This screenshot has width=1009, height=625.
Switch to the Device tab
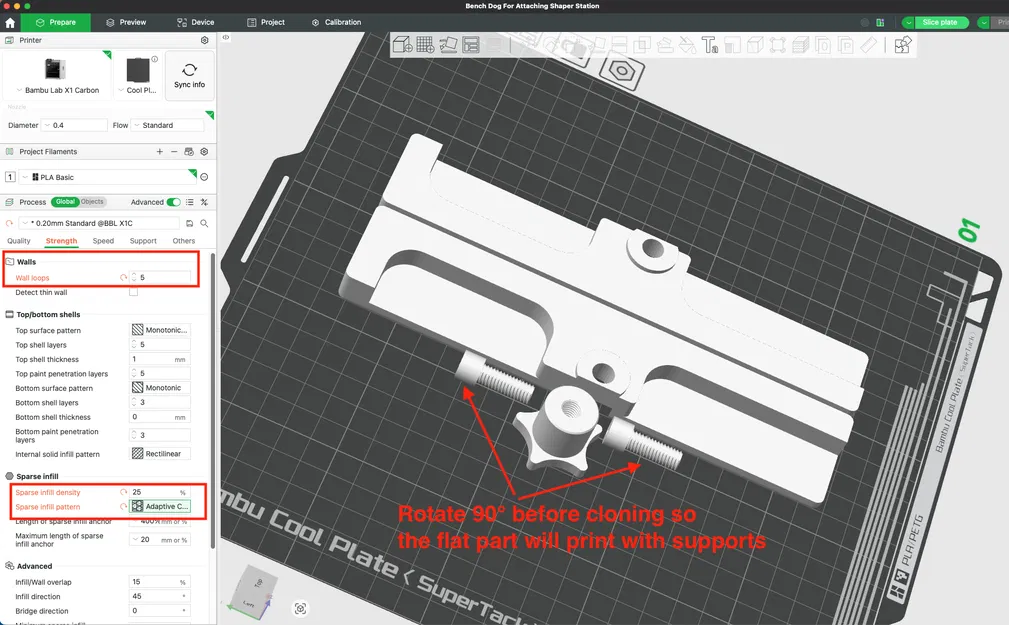196,23
